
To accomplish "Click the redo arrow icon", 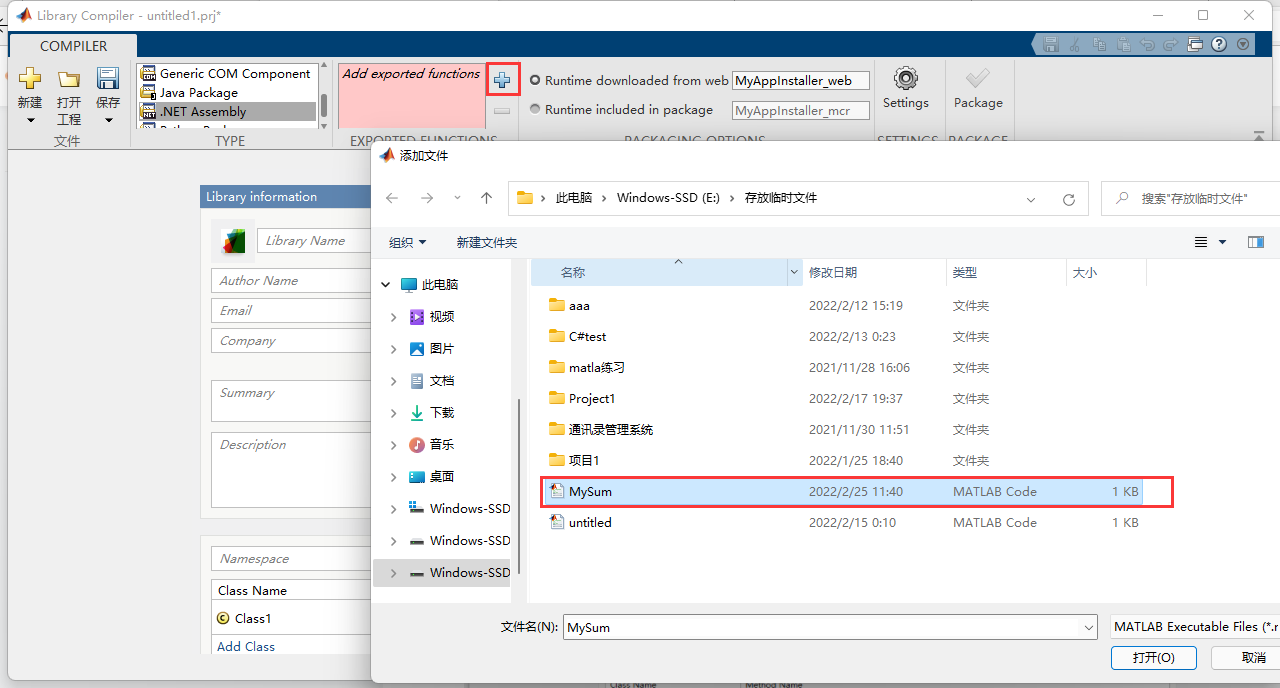I will [x=1171, y=44].
